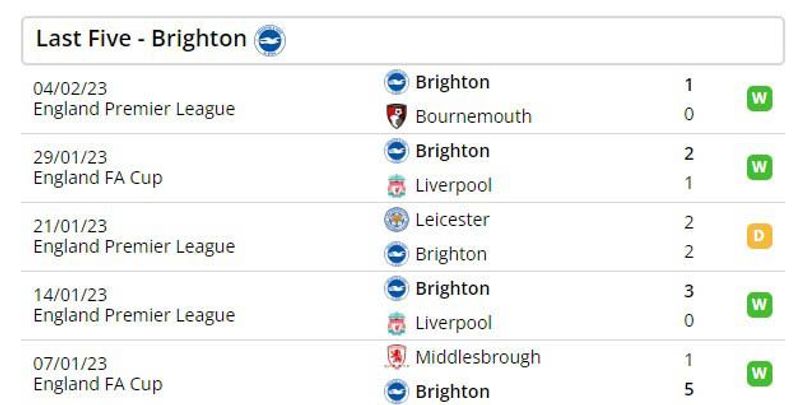This screenshot has width=800, height=405.
Task: Click Brighton's score of 5
Action: (x=689, y=390)
